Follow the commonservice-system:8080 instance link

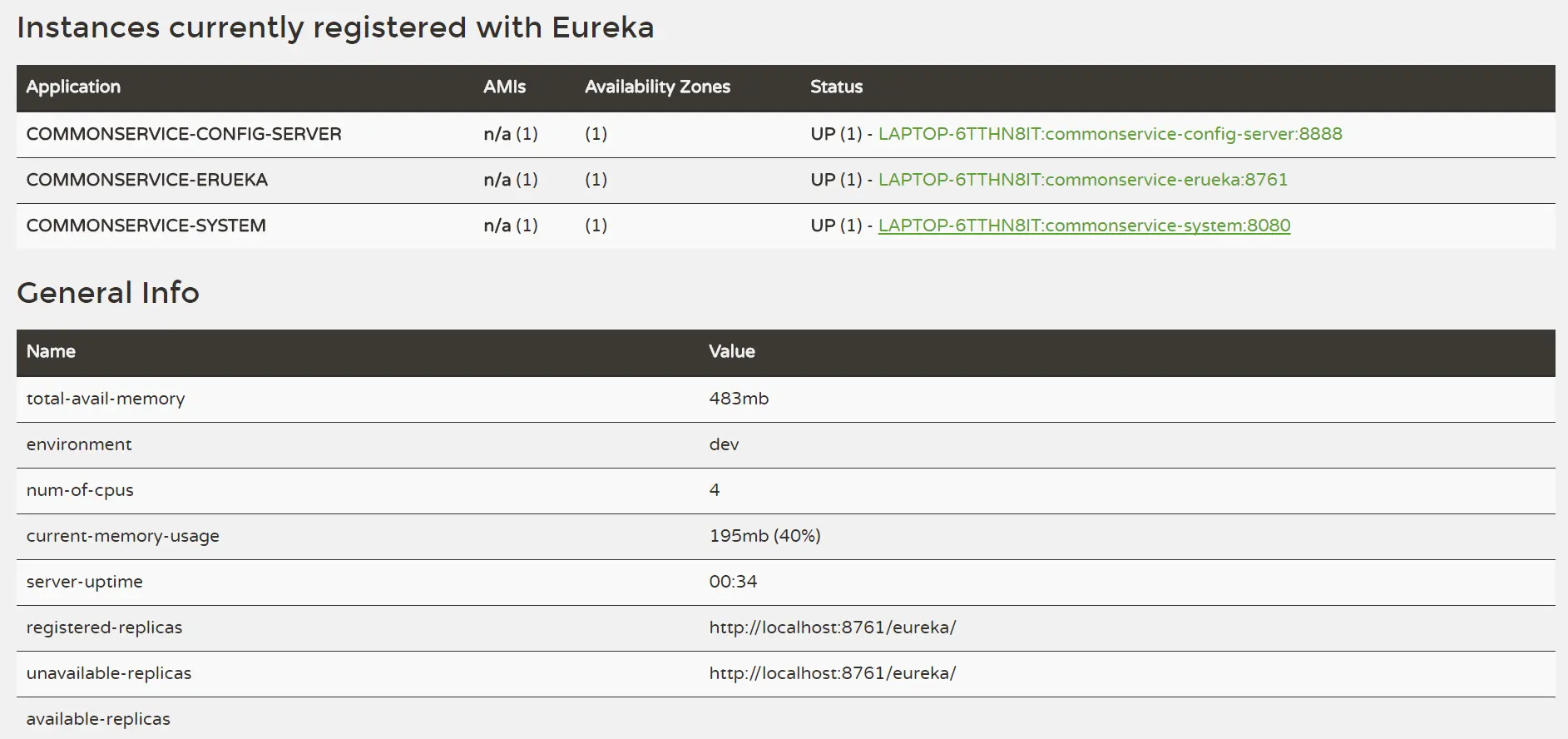click(x=1084, y=226)
